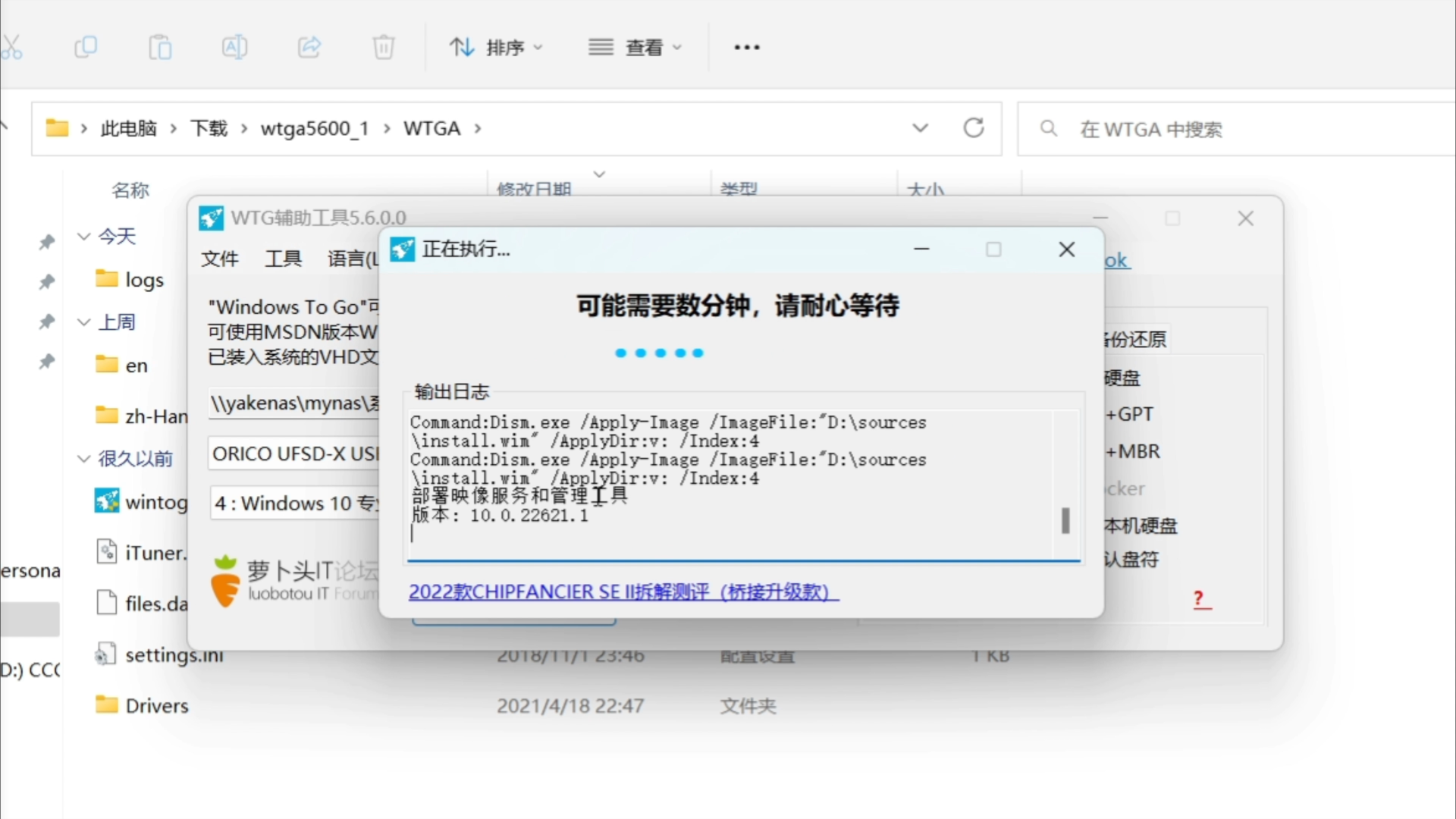The width and height of the screenshot is (1456, 819).
Task: Select the en folder
Action: click(x=121, y=366)
